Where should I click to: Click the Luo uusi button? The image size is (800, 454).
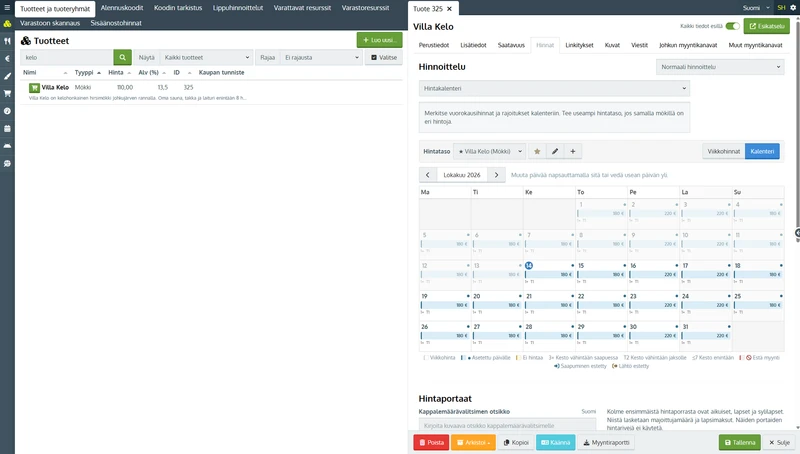tap(380, 40)
